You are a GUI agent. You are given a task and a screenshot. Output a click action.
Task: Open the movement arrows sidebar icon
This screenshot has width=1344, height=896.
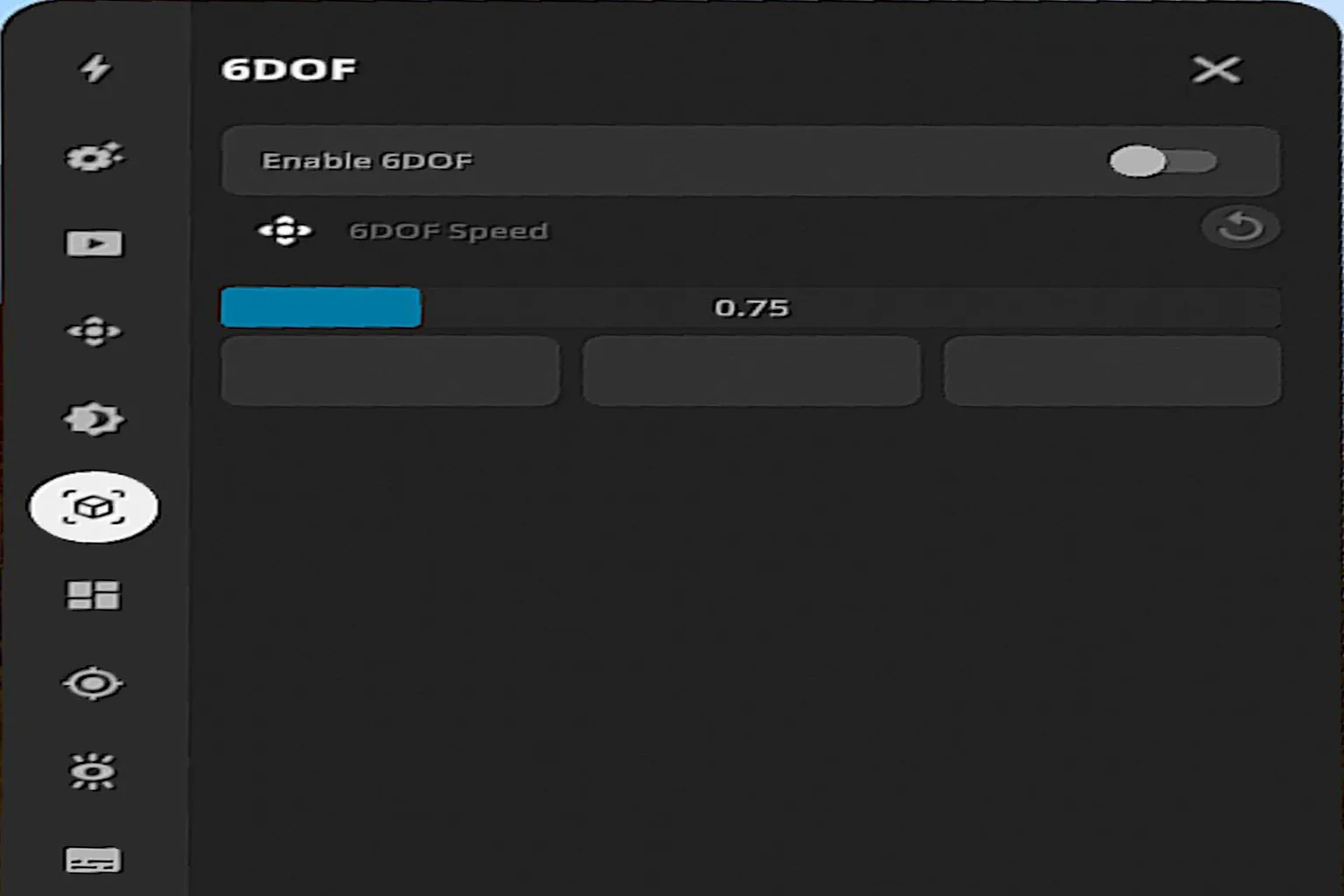(x=94, y=332)
